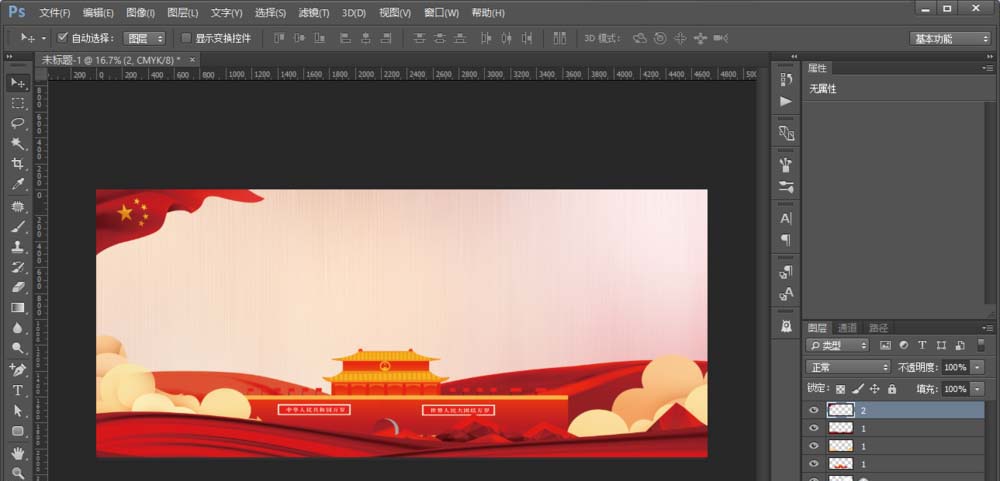
Task: Enable the 显示变换控件 checkbox
Action: pos(186,38)
